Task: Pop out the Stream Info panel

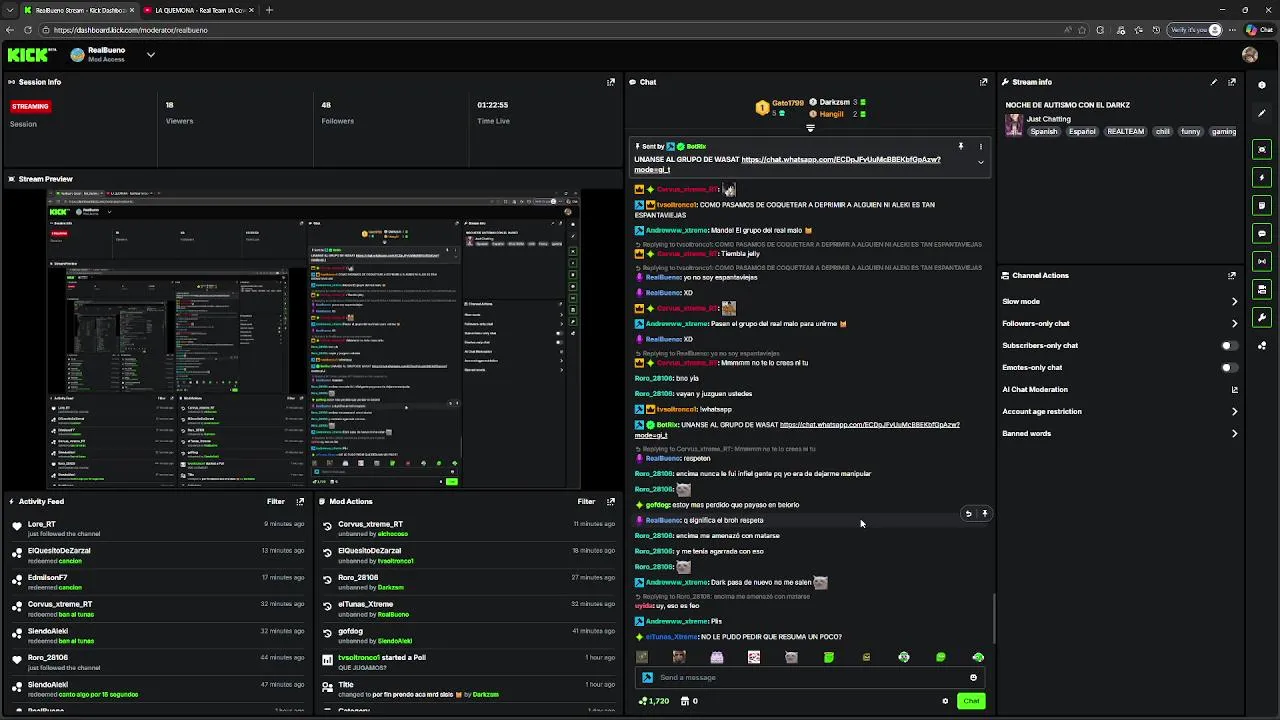Action: (1232, 82)
